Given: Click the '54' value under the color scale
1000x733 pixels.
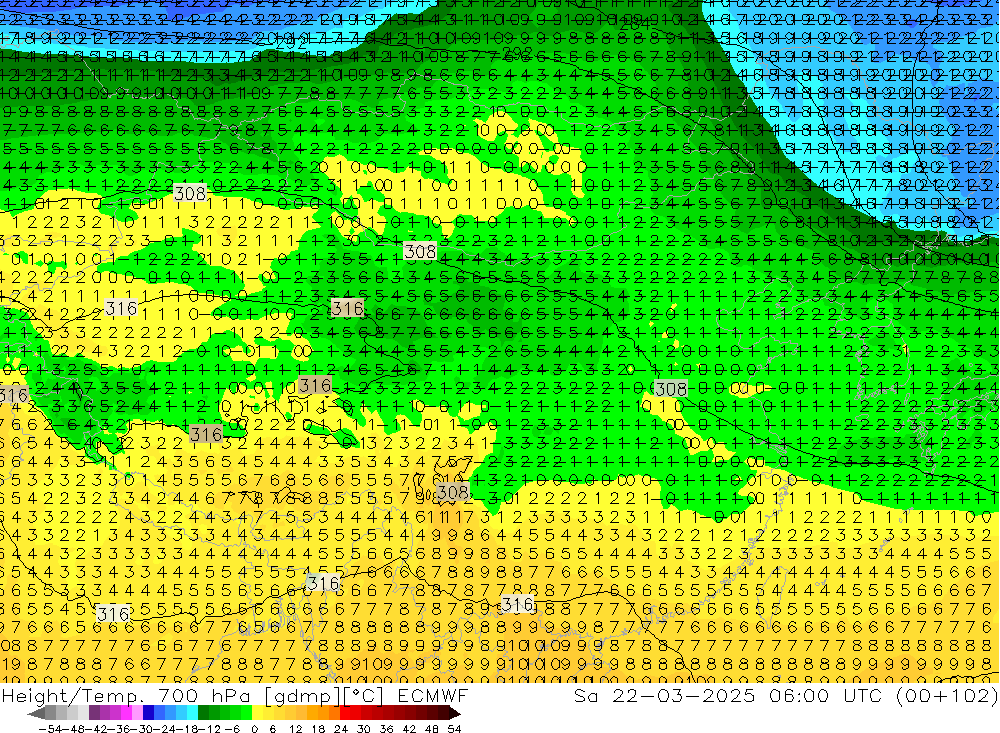Looking at the screenshot, I should (x=454, y=729).
